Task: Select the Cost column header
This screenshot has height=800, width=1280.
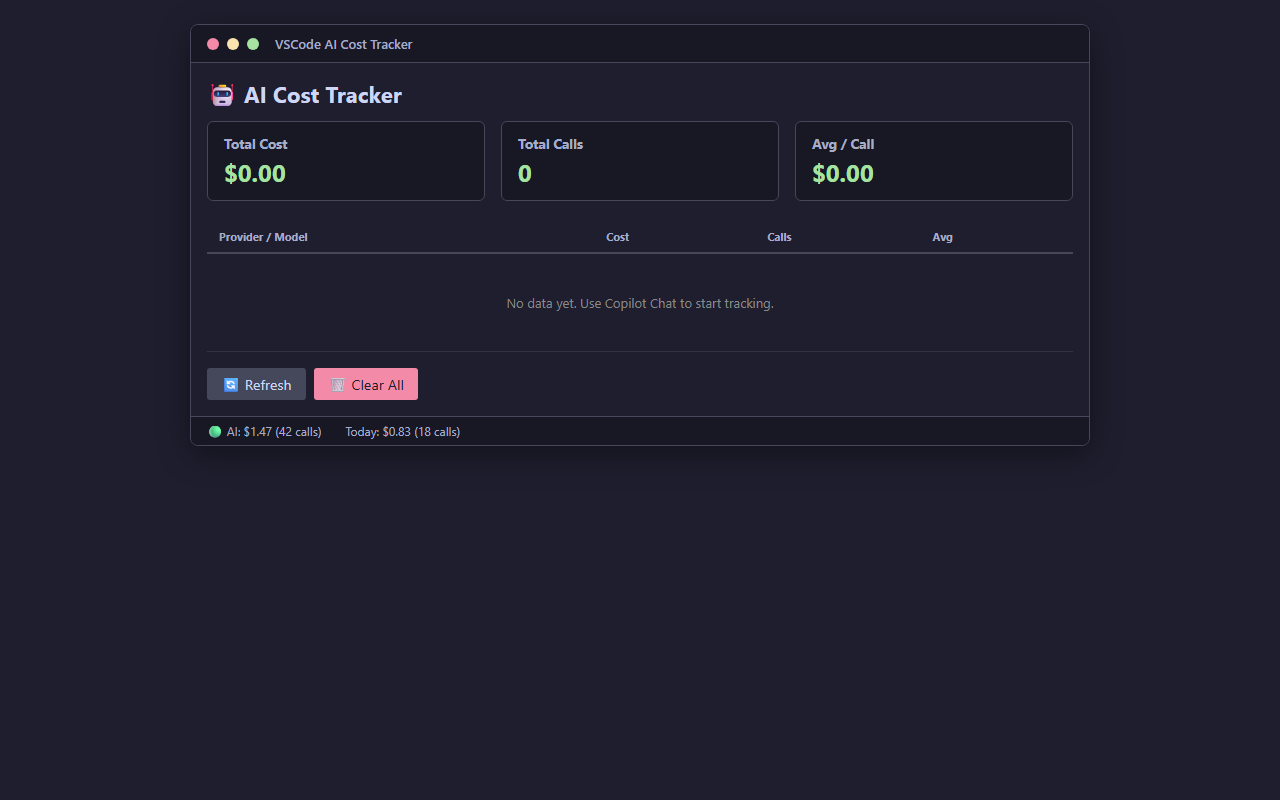Action: 618,237
